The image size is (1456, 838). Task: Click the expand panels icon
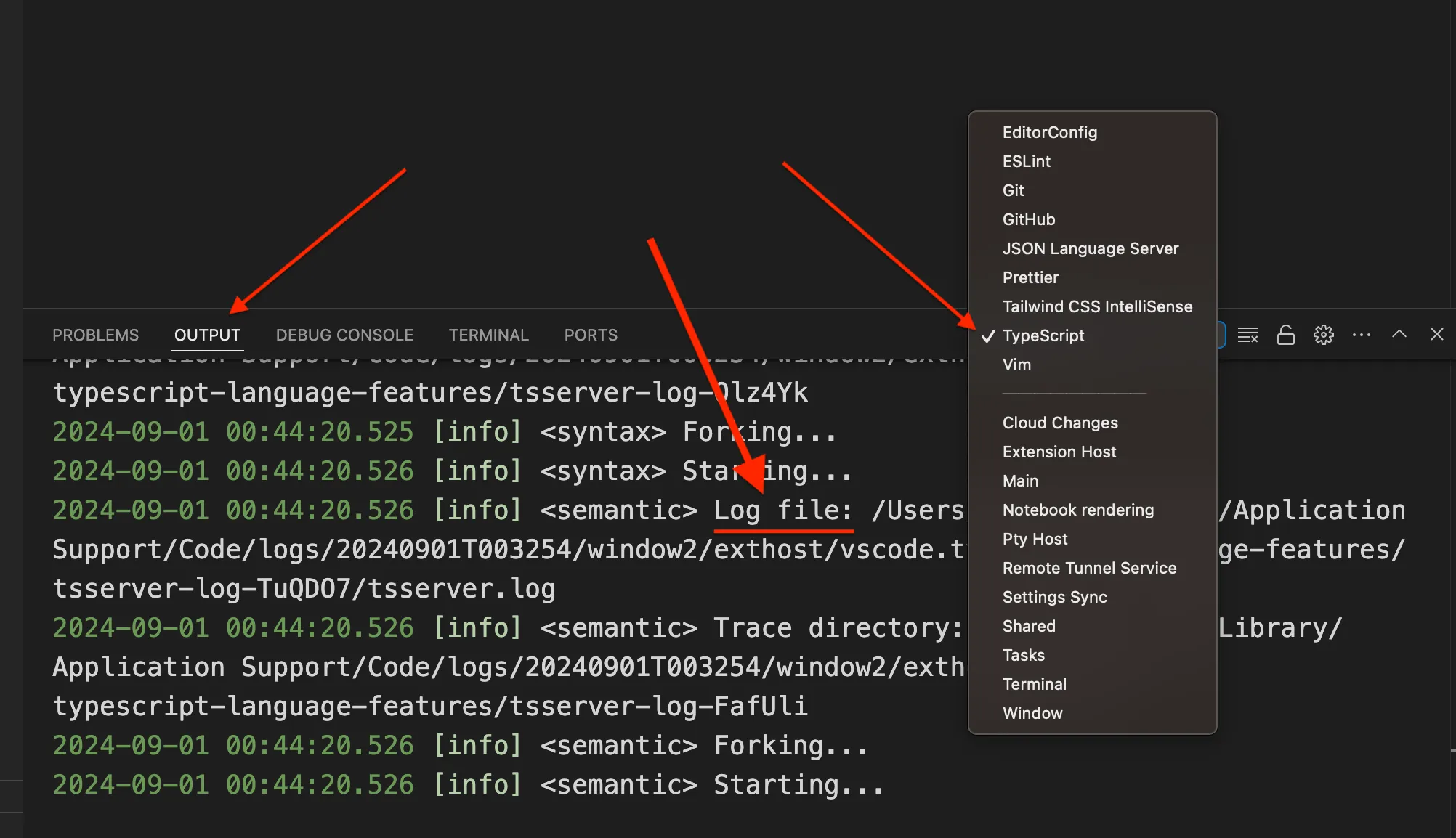click(x=1400, y=335)
